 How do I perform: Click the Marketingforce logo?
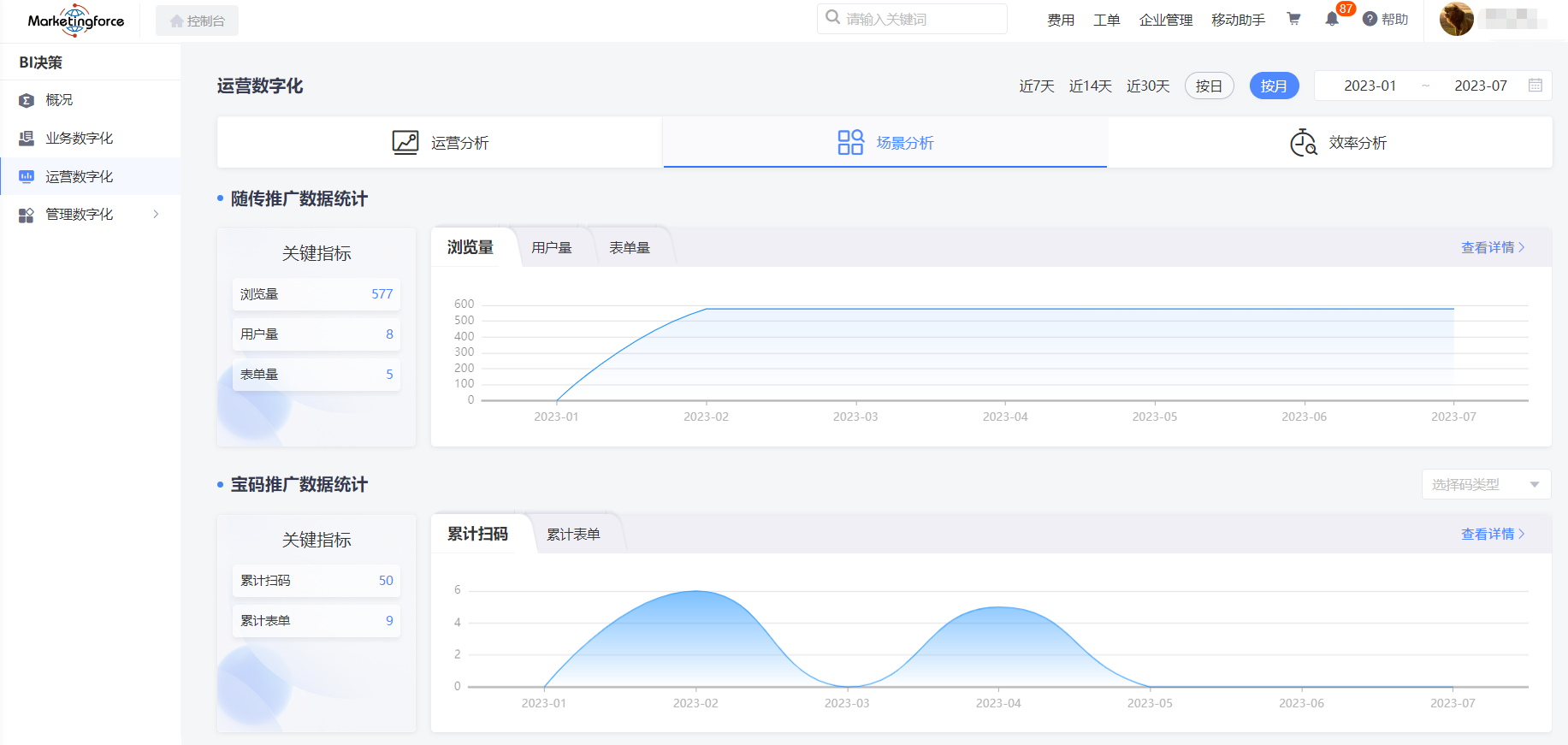click(x=76, y=21)
